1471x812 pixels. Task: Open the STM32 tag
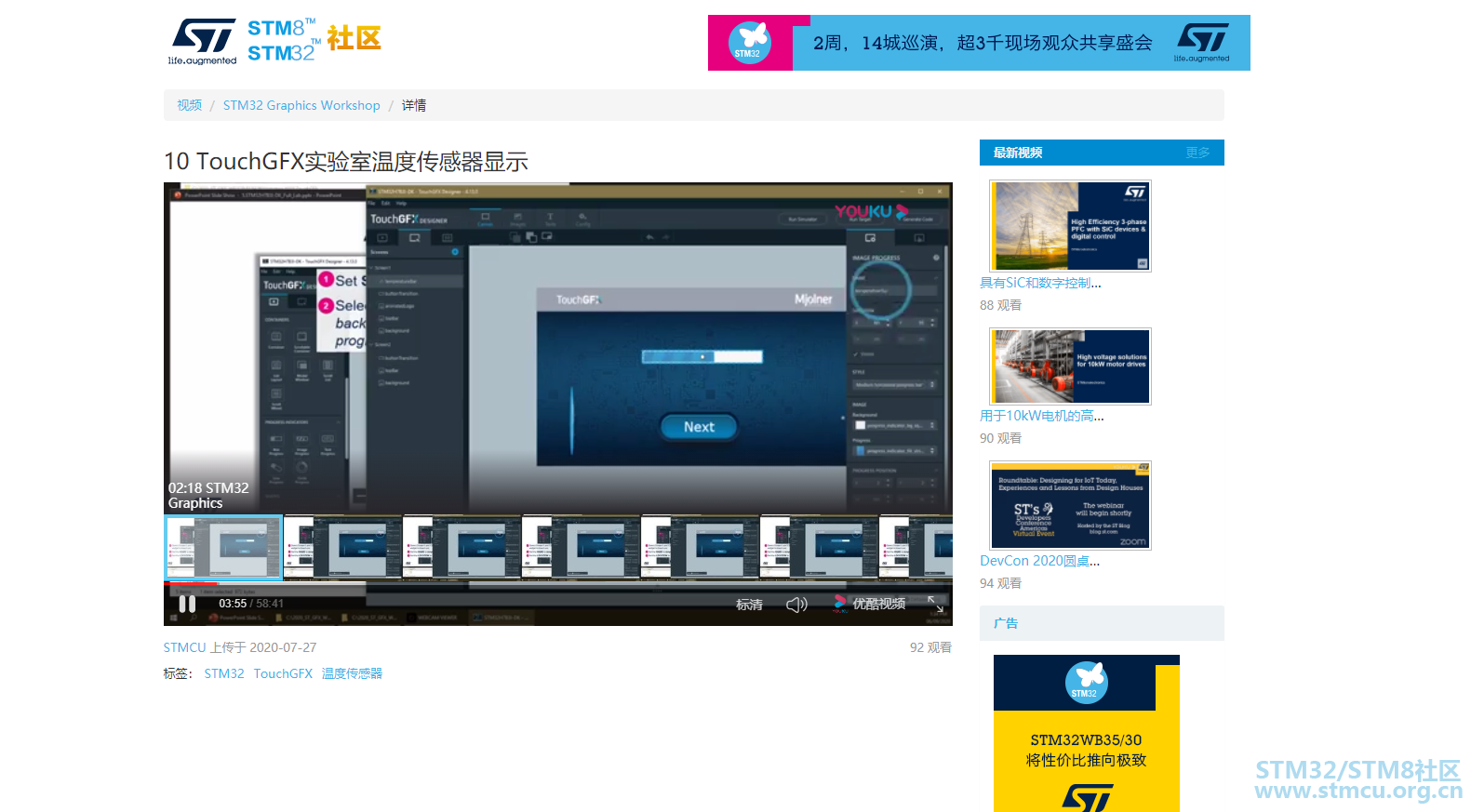[x=224, y=673]
